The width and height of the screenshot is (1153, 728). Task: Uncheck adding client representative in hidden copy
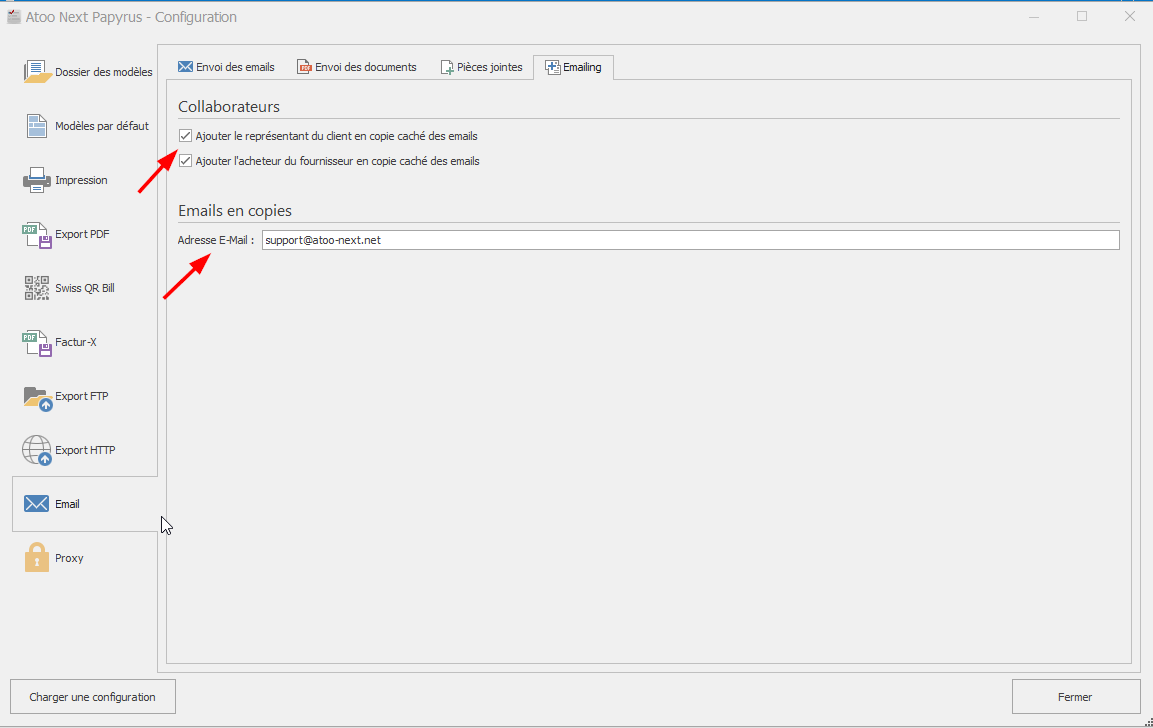[x=186, y=136]
